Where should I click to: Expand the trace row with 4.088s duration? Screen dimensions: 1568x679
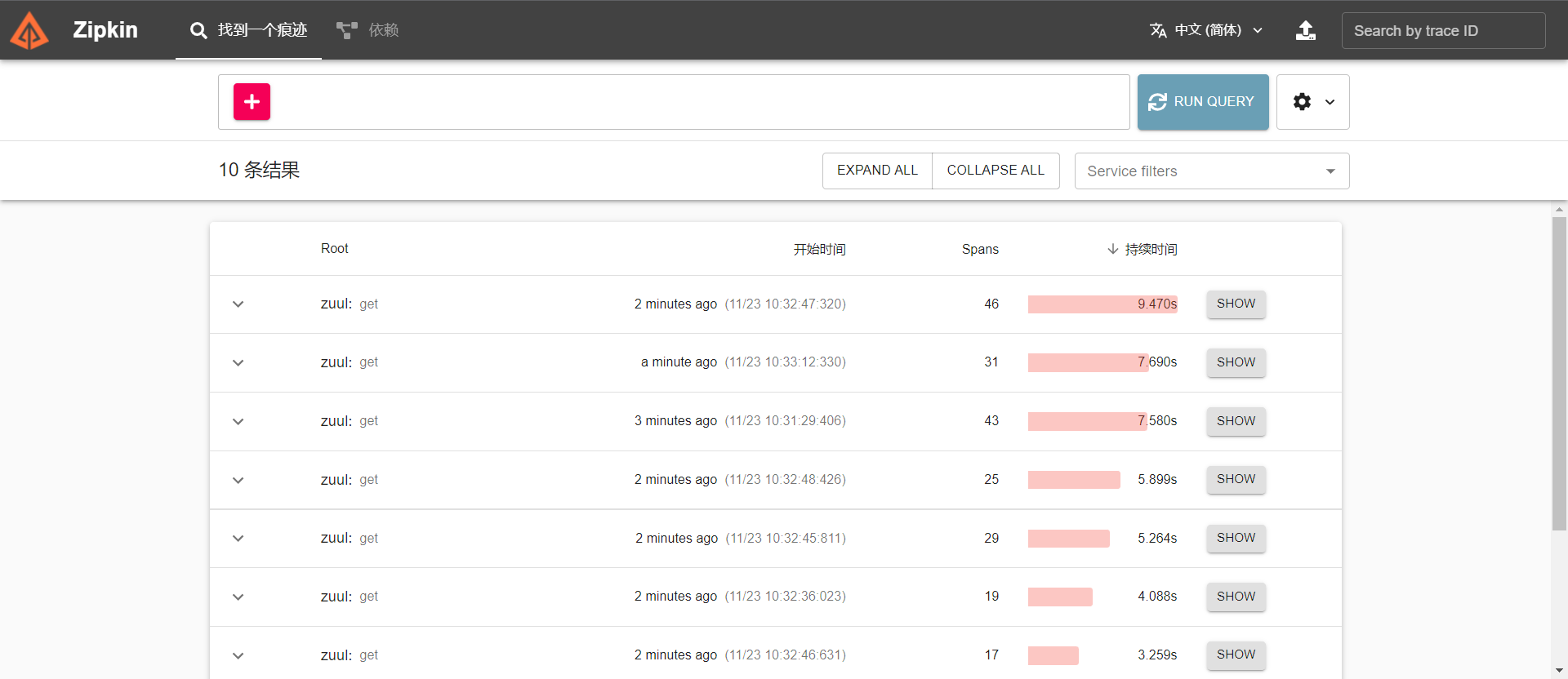(238, 597)
